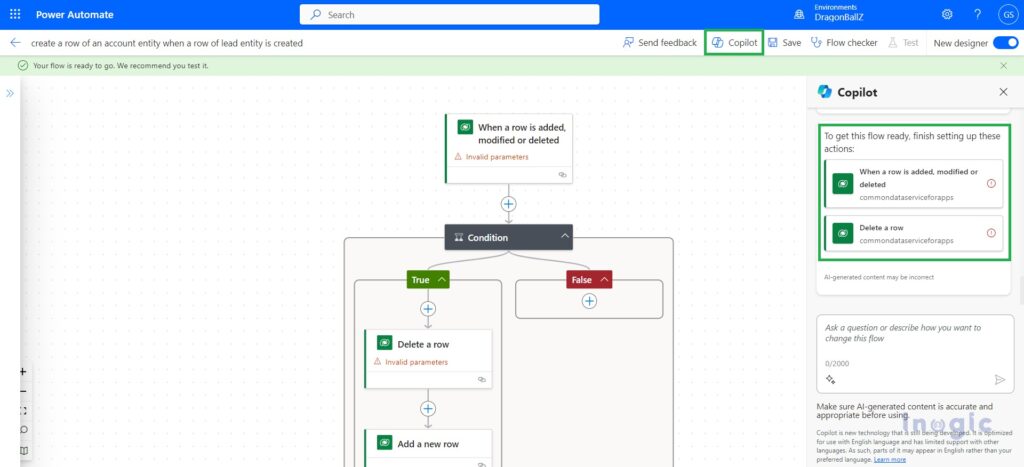
Task: Click the send arrow in Copilot chat
Action: 1000,379
